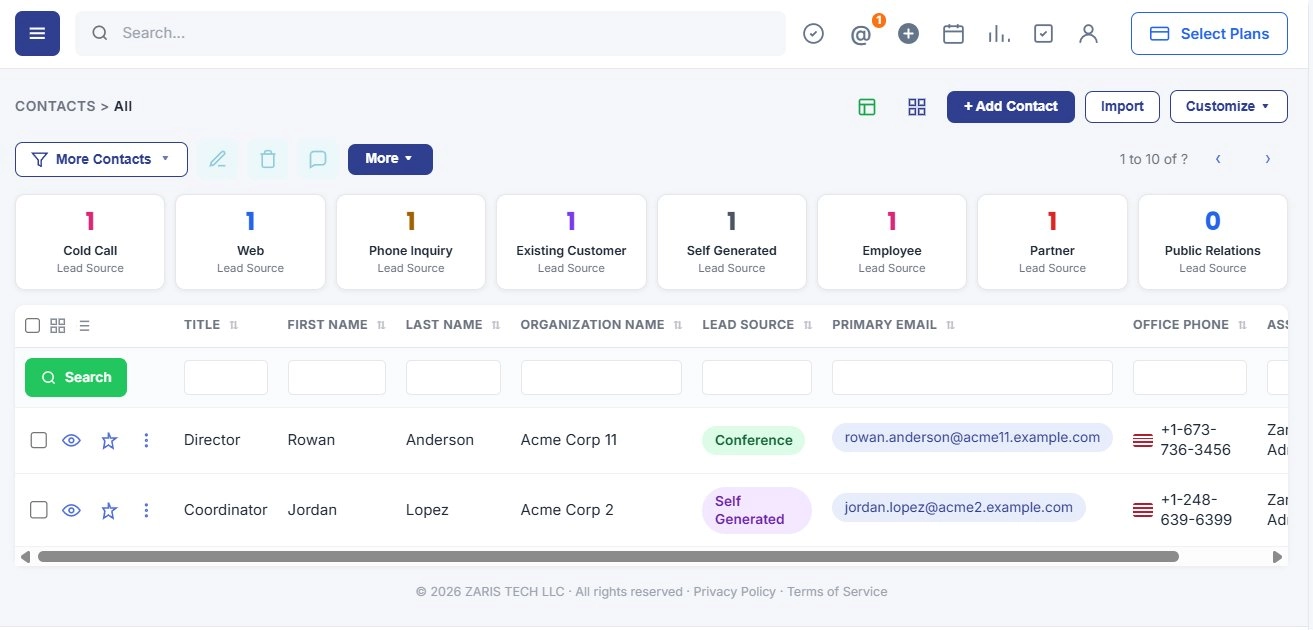This screenshot has height=630, width=1313.
Task: Filter by Self Generated lead source card
Action: pos(732,242)
